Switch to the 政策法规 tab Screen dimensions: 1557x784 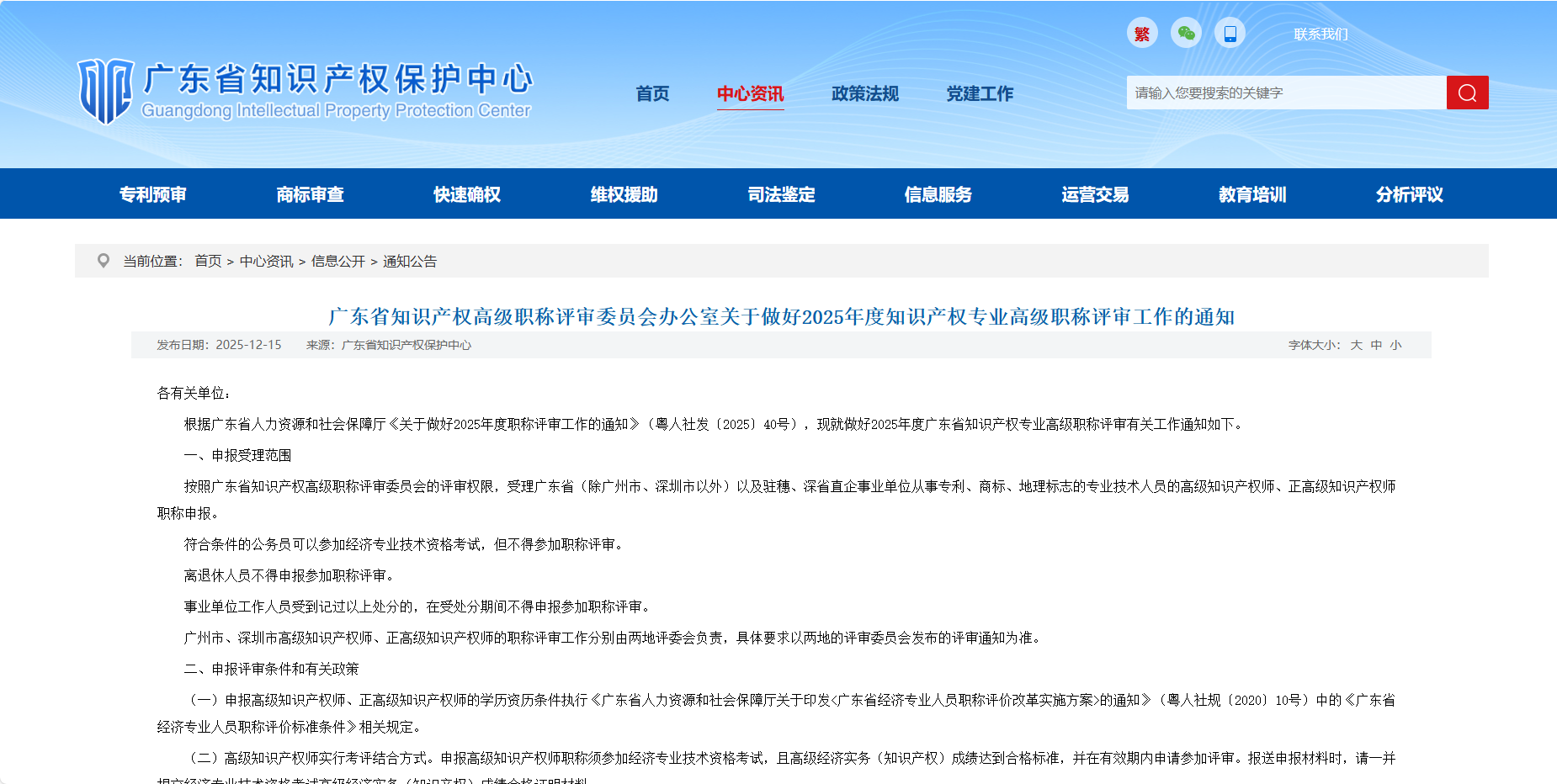(x=864, y=93)
